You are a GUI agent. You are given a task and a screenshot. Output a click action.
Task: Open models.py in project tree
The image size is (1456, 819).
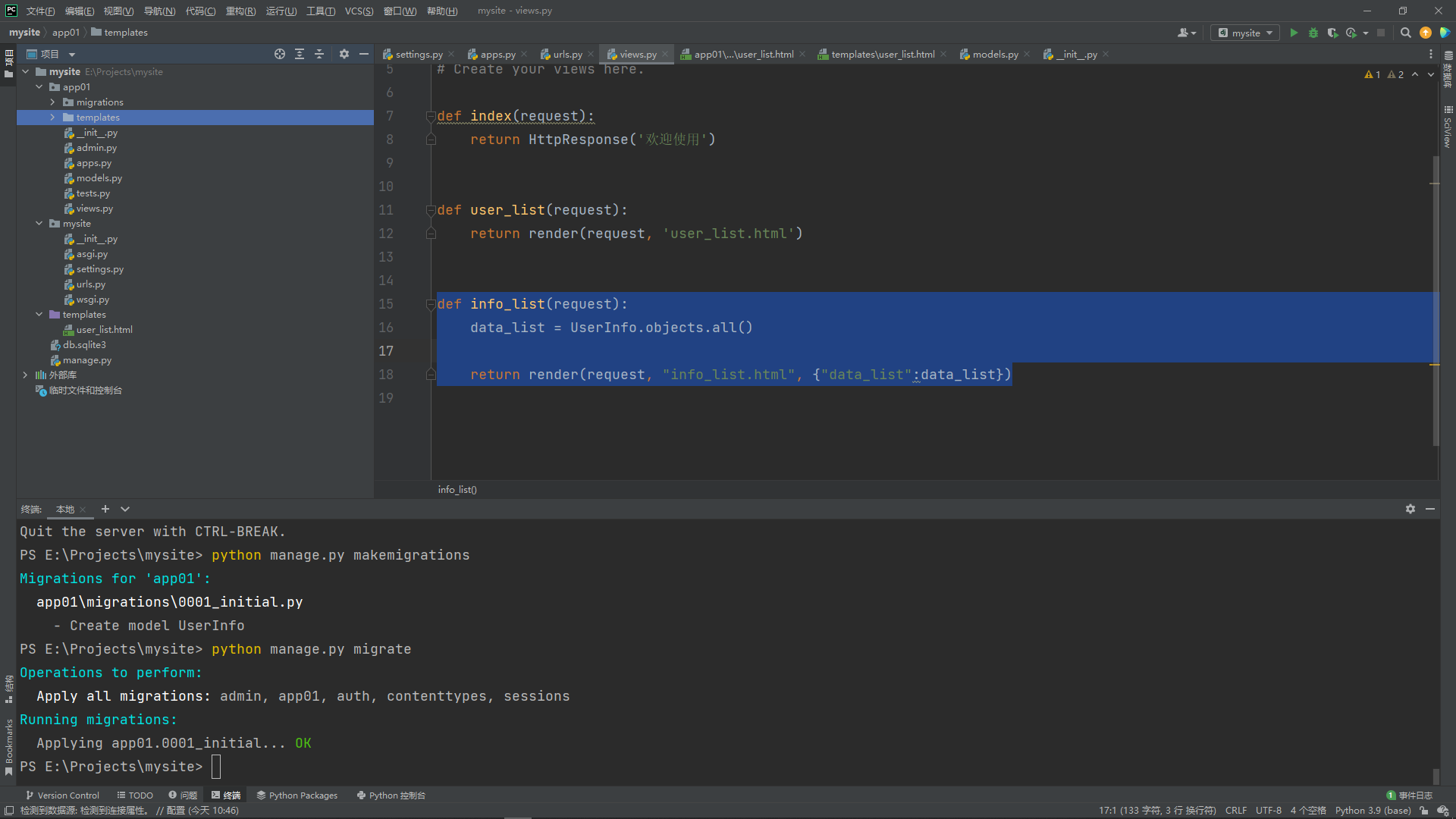(x=99, y=178)
